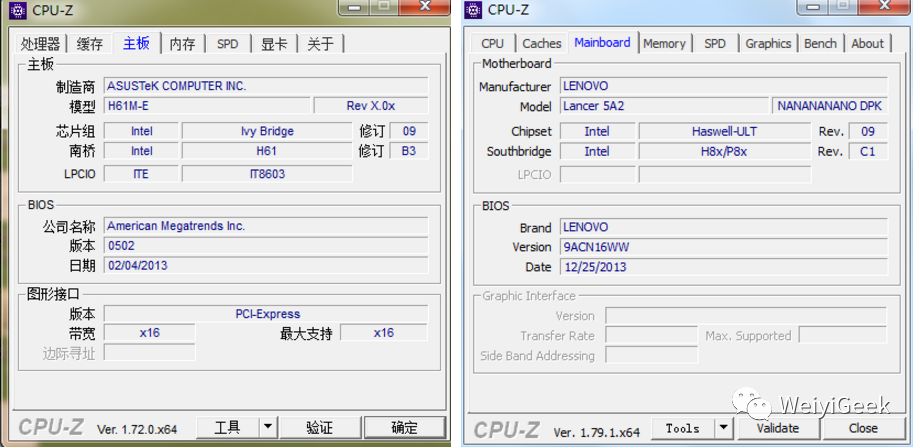Open the About tab in the right window

pyautogui.click(x=867, y=43)
